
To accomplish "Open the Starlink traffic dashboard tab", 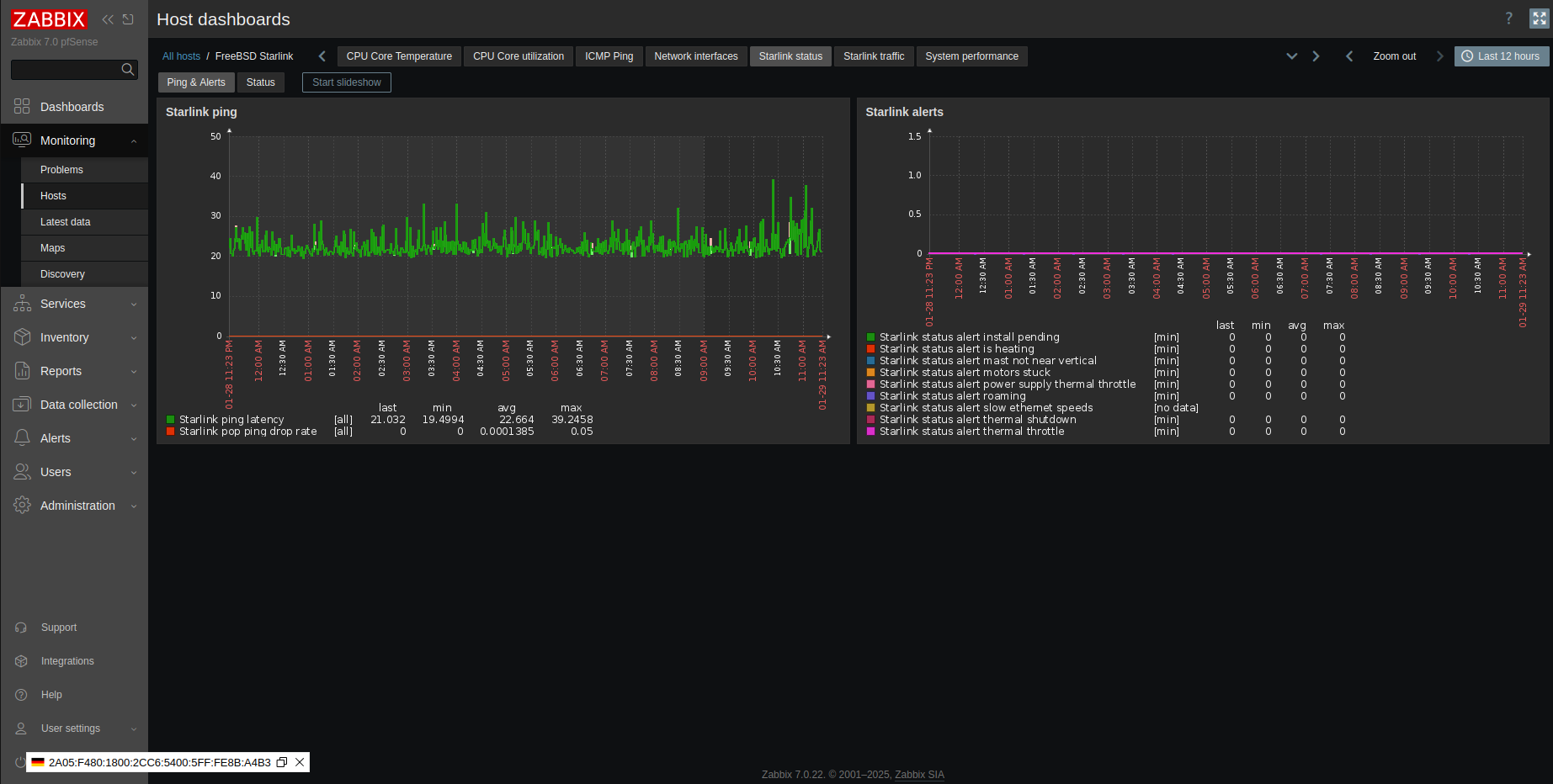I will [x=874, y=56].
